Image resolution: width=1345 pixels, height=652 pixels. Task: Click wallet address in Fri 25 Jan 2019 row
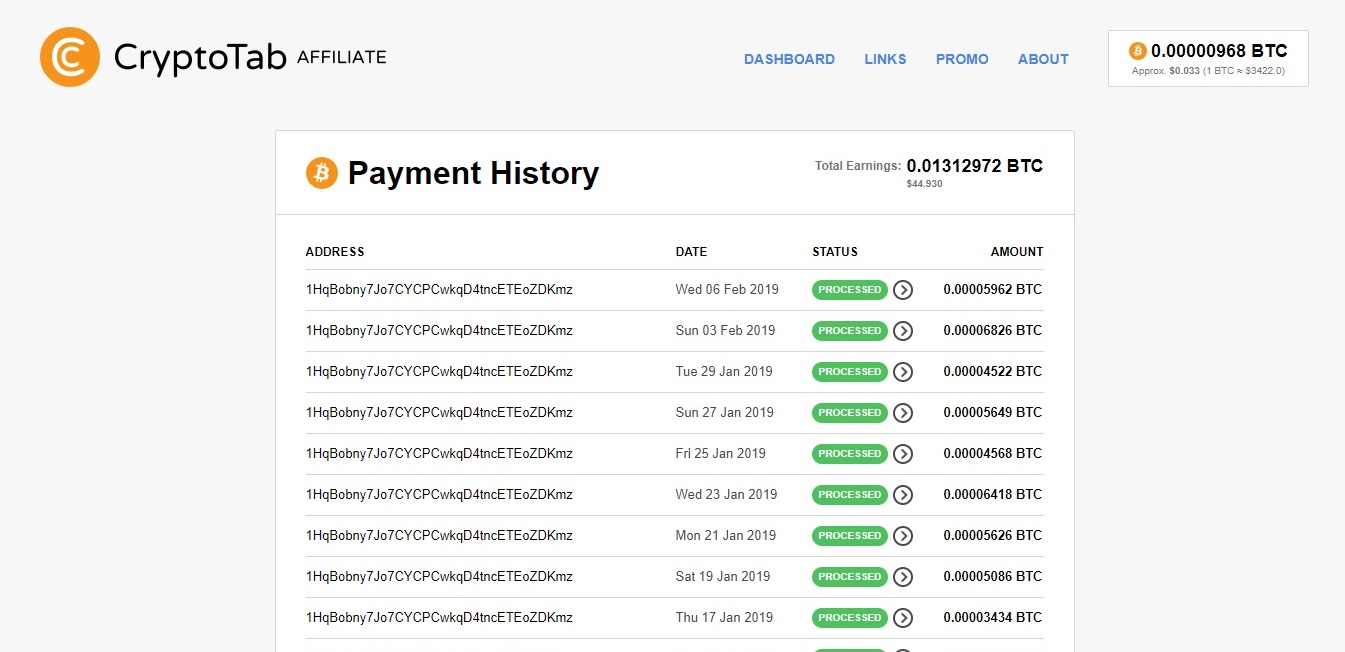(439, 454)
